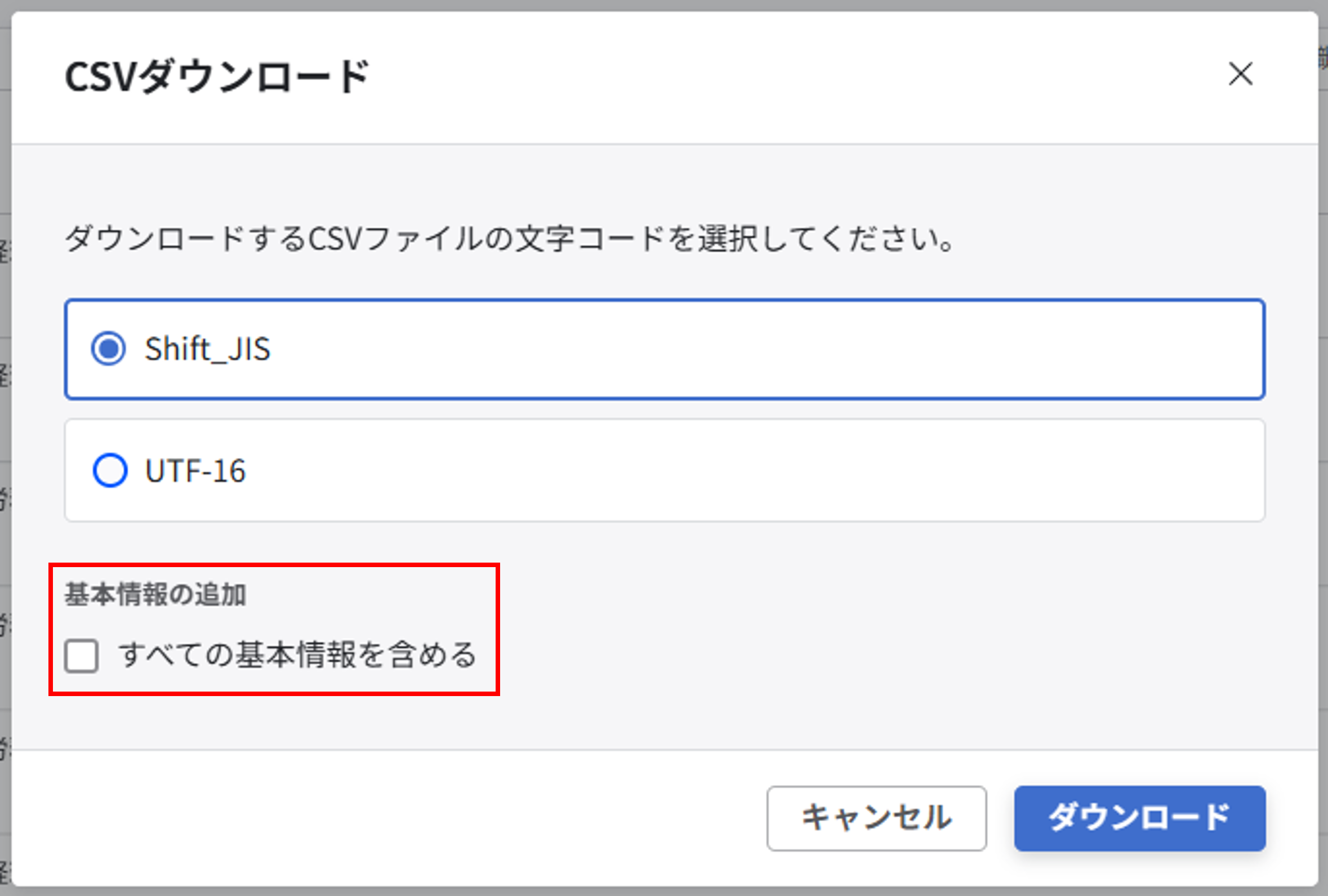Close the CSVダウンロード dialog with X
Image resolution: width=1328 pixels, height=896 pixels.
(1241, 74)
